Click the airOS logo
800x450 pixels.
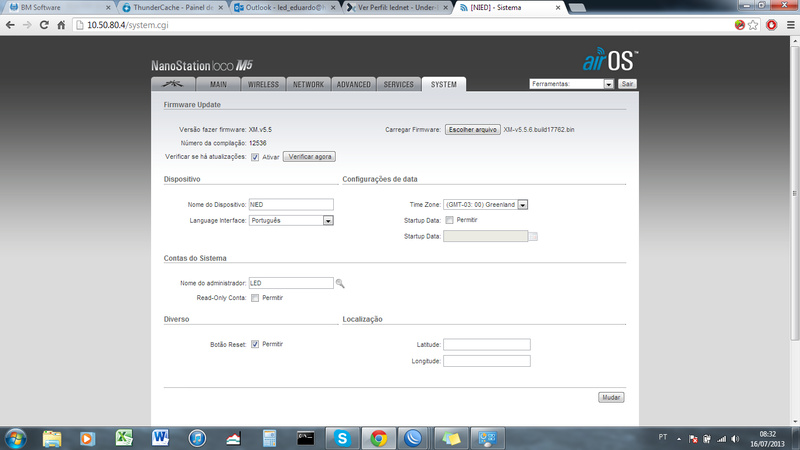click(x=610, y=60)
